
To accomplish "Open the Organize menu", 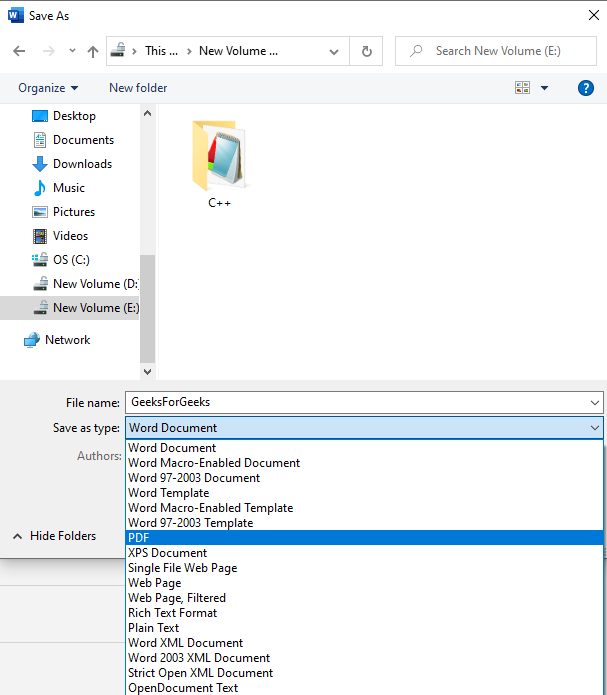I will pyautogui.click(x=48, y=88).
